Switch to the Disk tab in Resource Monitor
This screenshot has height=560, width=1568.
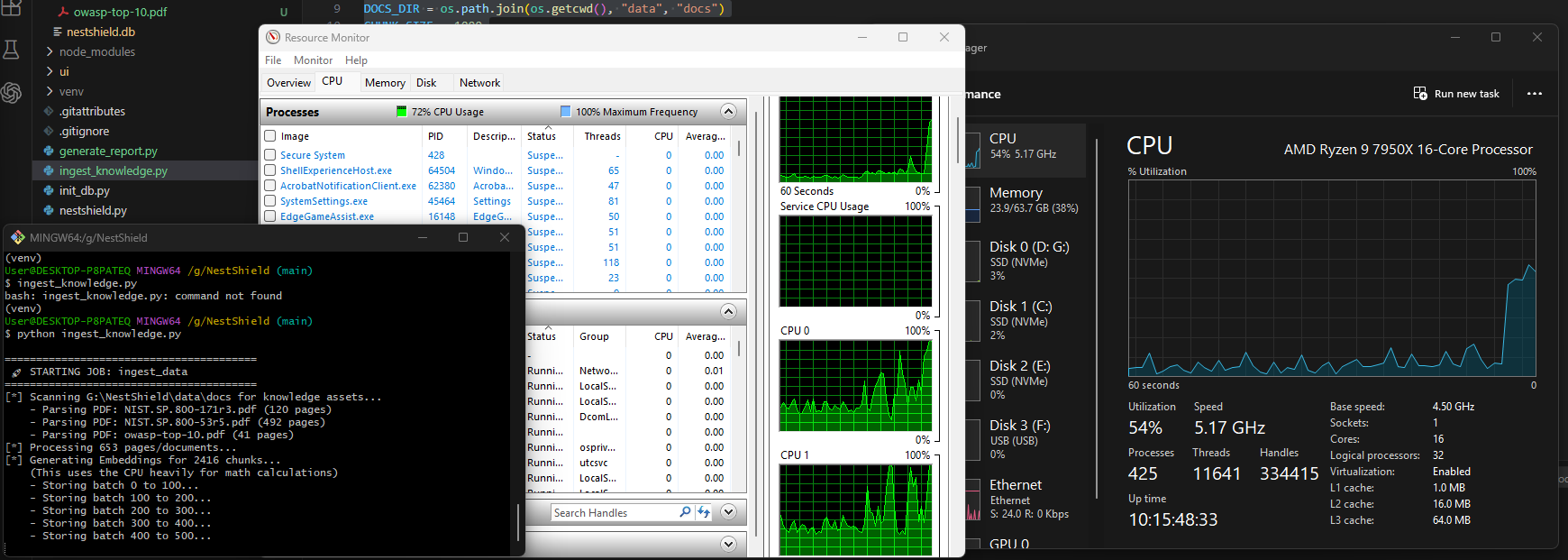click(426, 83)
